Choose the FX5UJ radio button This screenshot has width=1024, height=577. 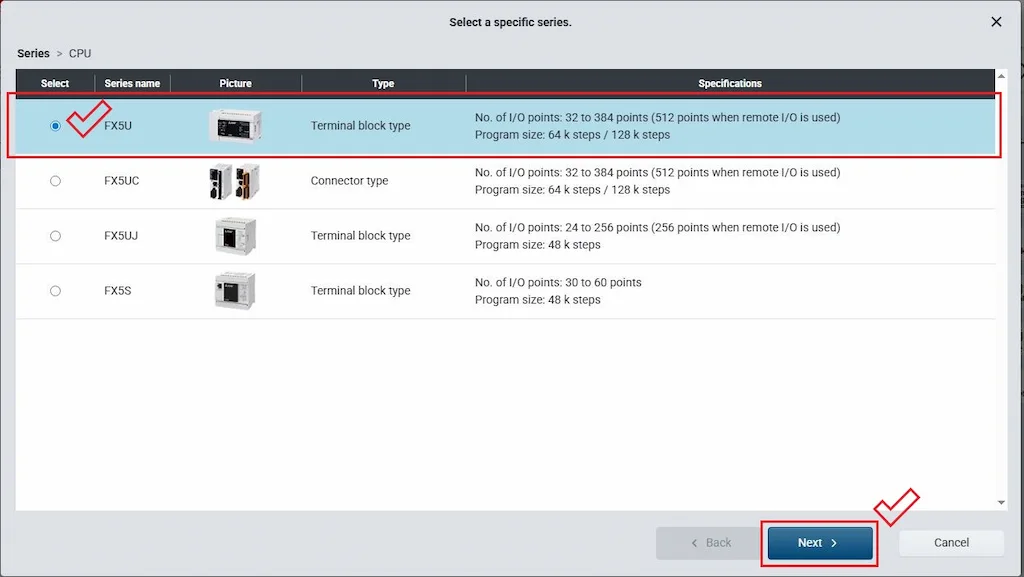click(x=56, y=236)
